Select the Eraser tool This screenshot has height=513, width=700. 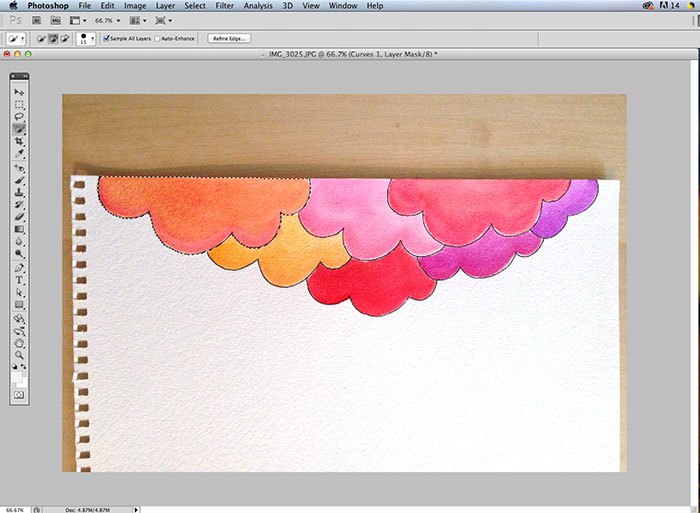(19, 217)
